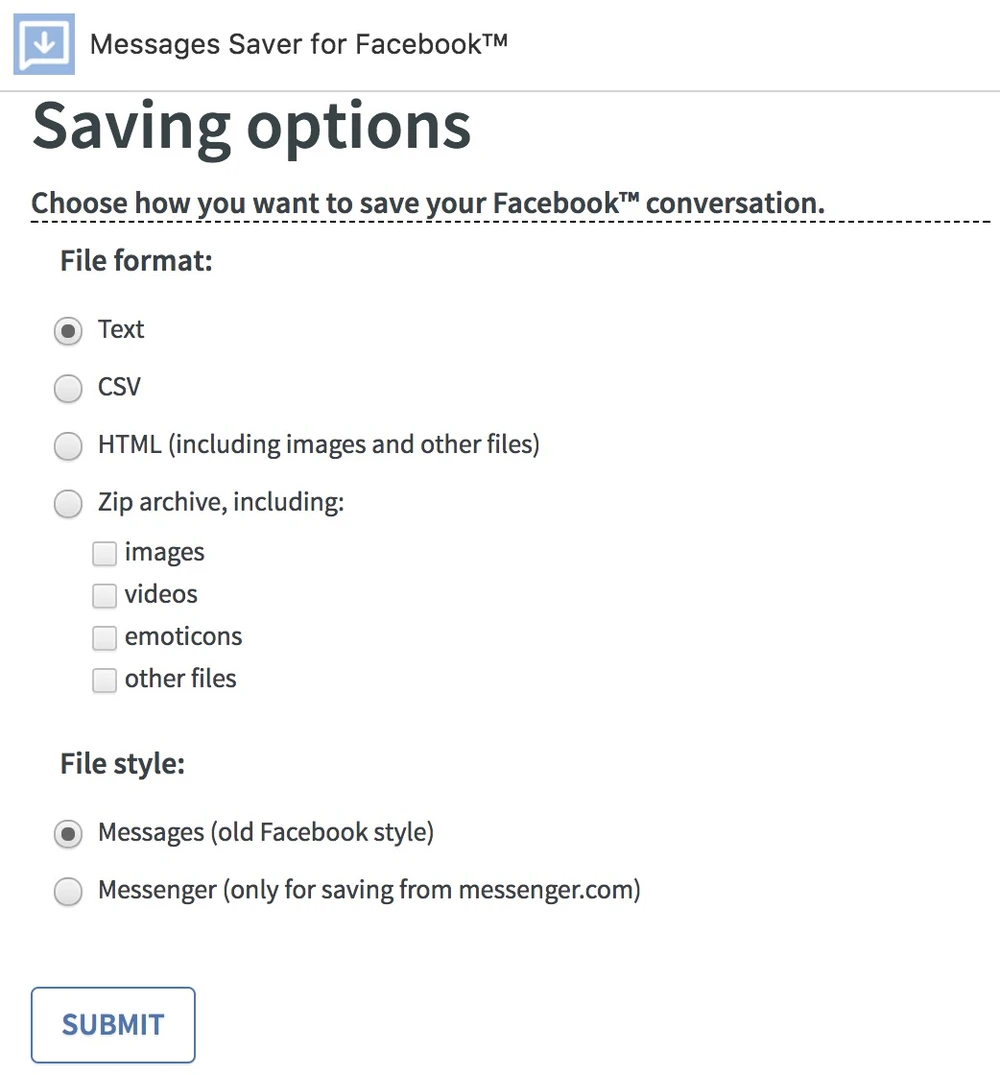Toggle the other files checkbox

pos(105,680)
